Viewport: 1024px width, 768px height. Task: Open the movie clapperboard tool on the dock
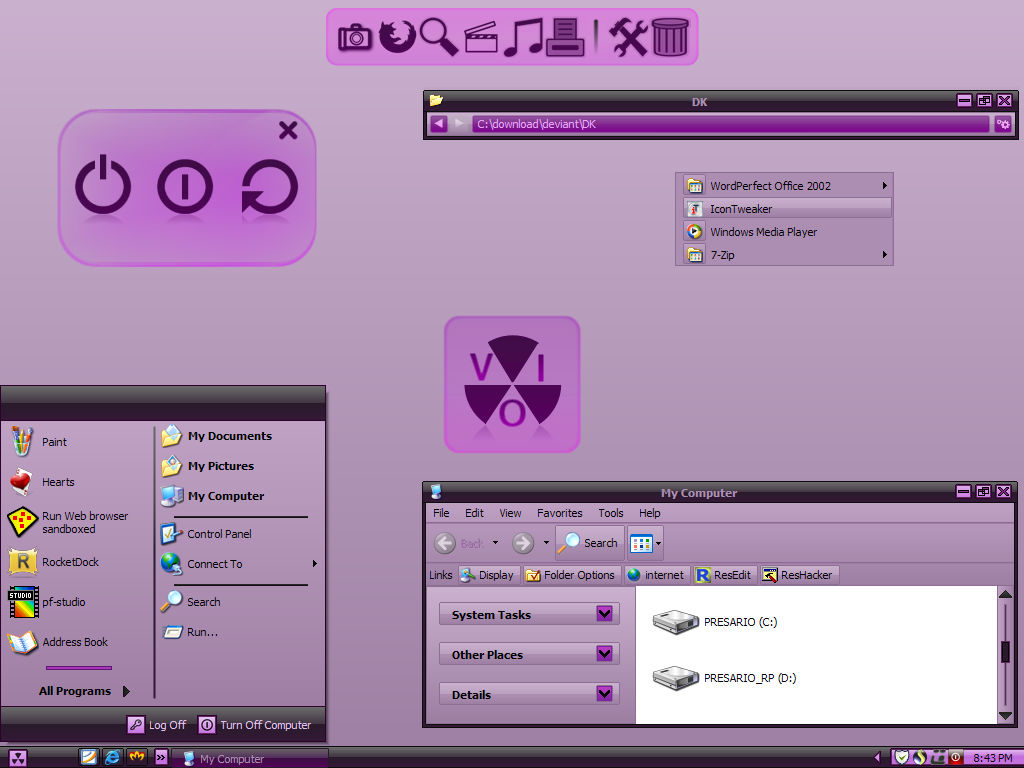pos(481,37)
